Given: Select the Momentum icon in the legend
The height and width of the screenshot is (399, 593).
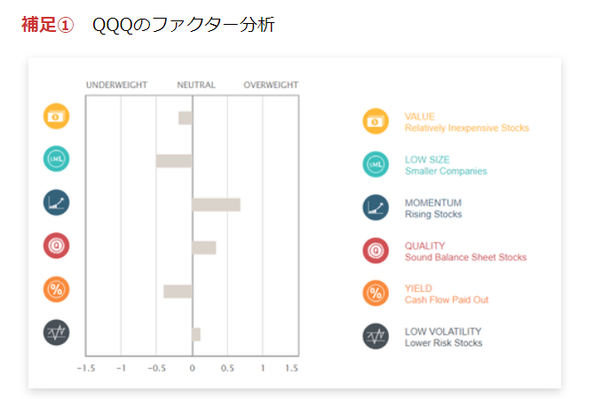Looking at the screenshot, I should (376, 207).
